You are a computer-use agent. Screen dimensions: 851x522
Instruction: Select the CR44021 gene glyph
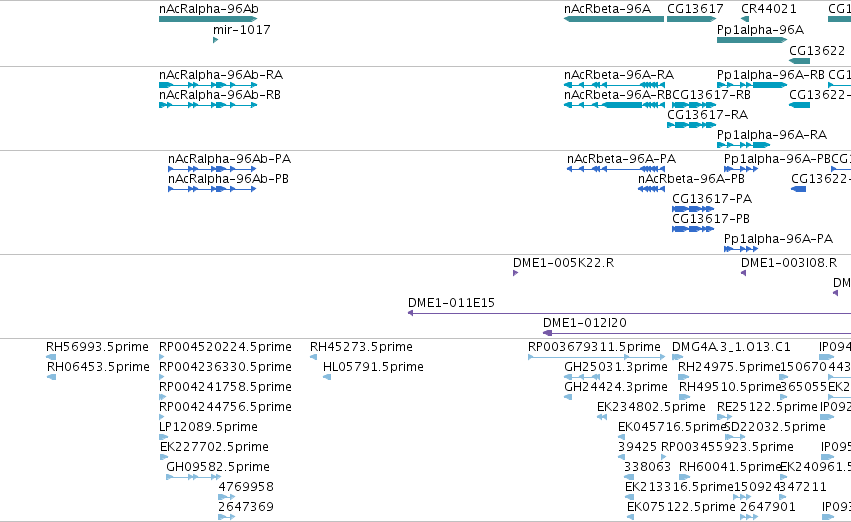(745, 19)
